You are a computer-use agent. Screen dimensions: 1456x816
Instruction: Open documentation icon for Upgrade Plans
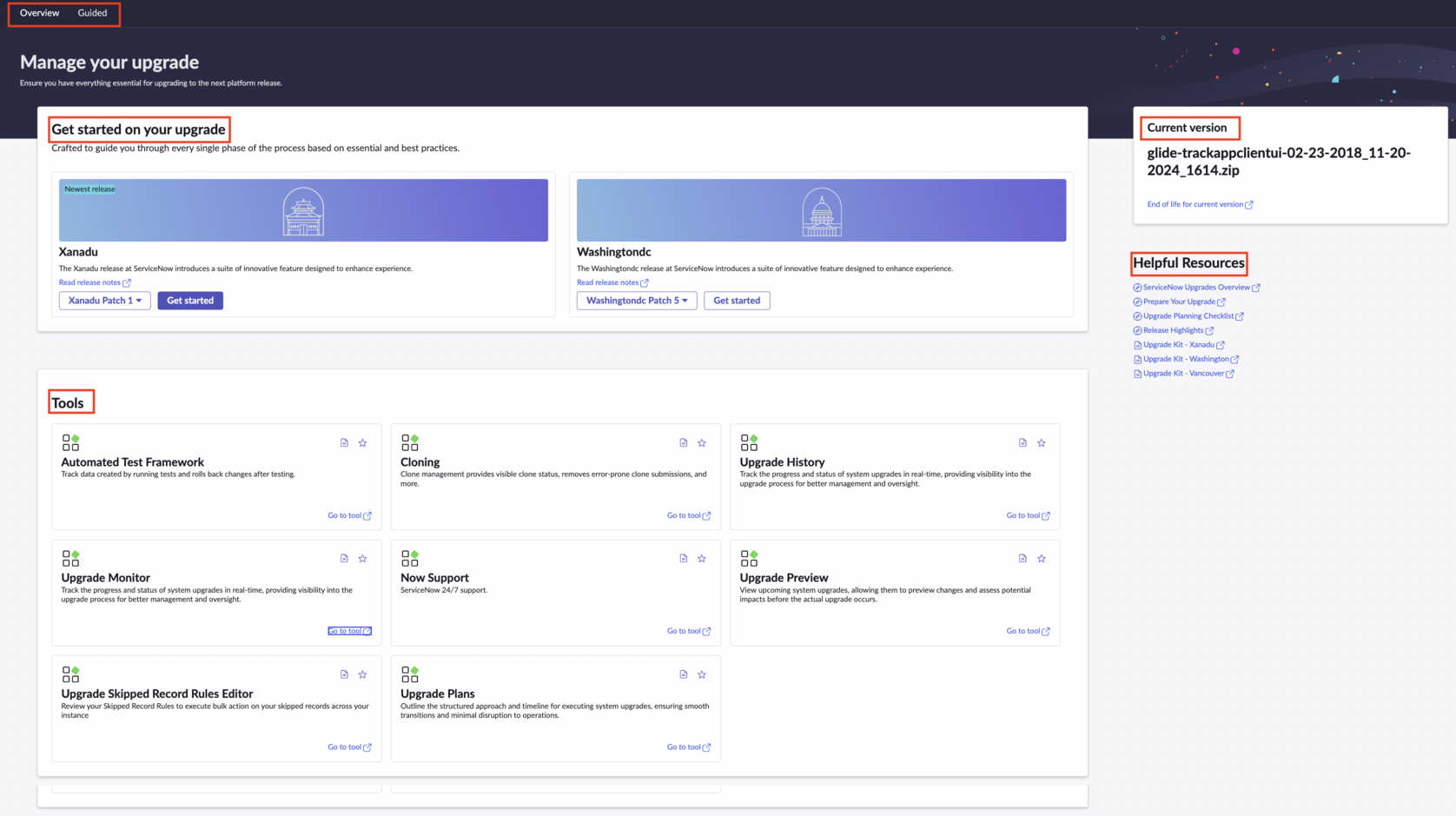click(x=684, y=674)
